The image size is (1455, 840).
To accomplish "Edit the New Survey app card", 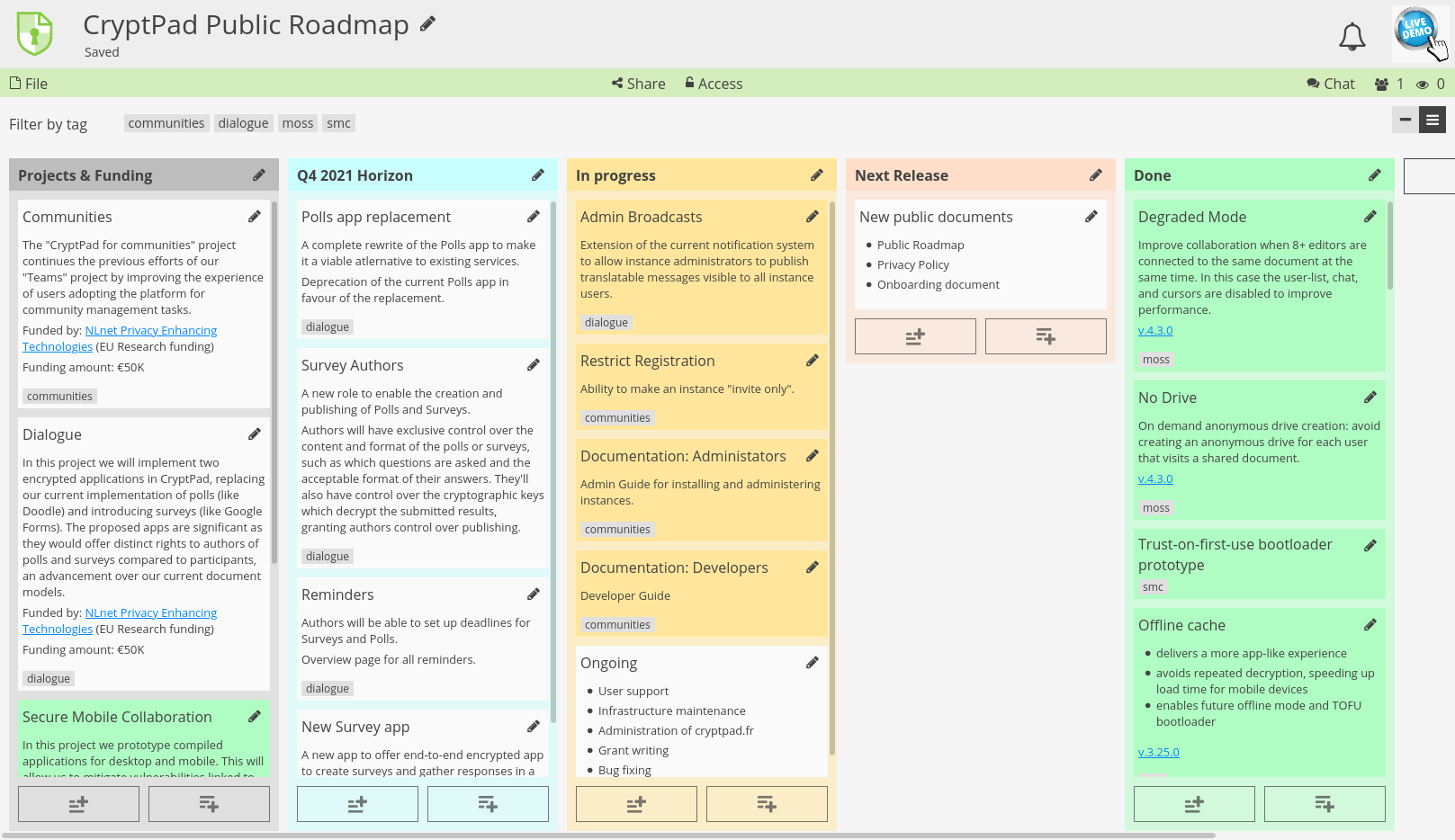I will click(x=534, y=727).
